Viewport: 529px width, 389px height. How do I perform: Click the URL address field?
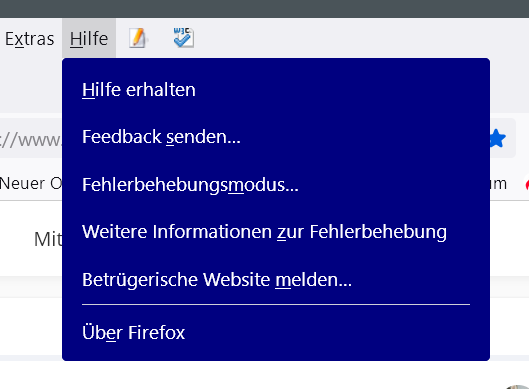point(30,138)
